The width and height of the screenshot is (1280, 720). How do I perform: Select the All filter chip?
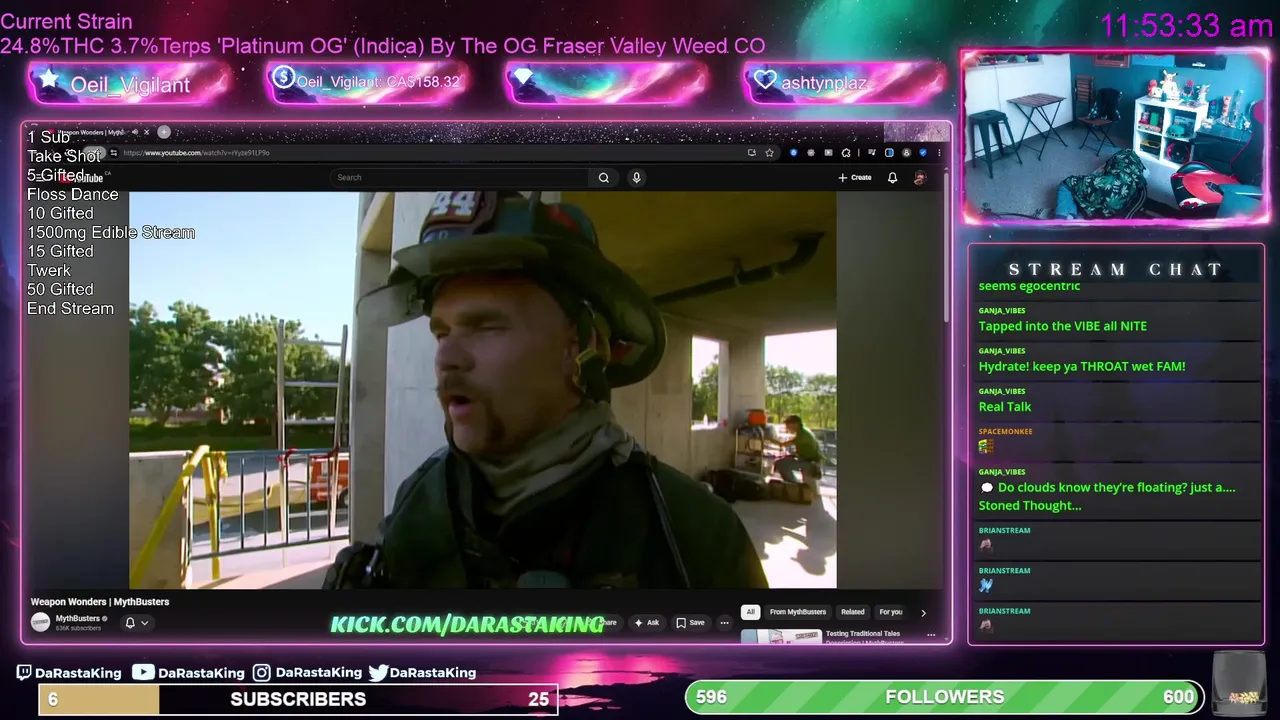(750, 612)
